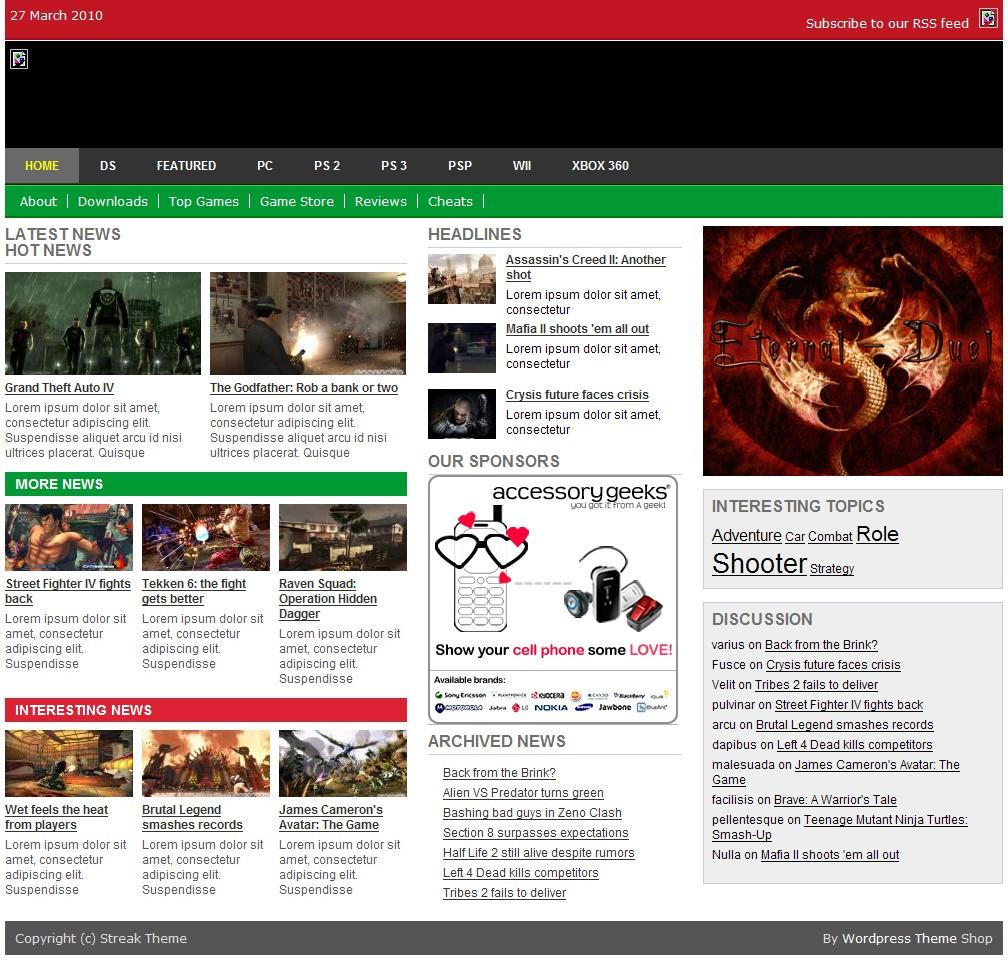Open the PS 3 category tab
This screenshot has width=1008, height=960.
(394, 166)
